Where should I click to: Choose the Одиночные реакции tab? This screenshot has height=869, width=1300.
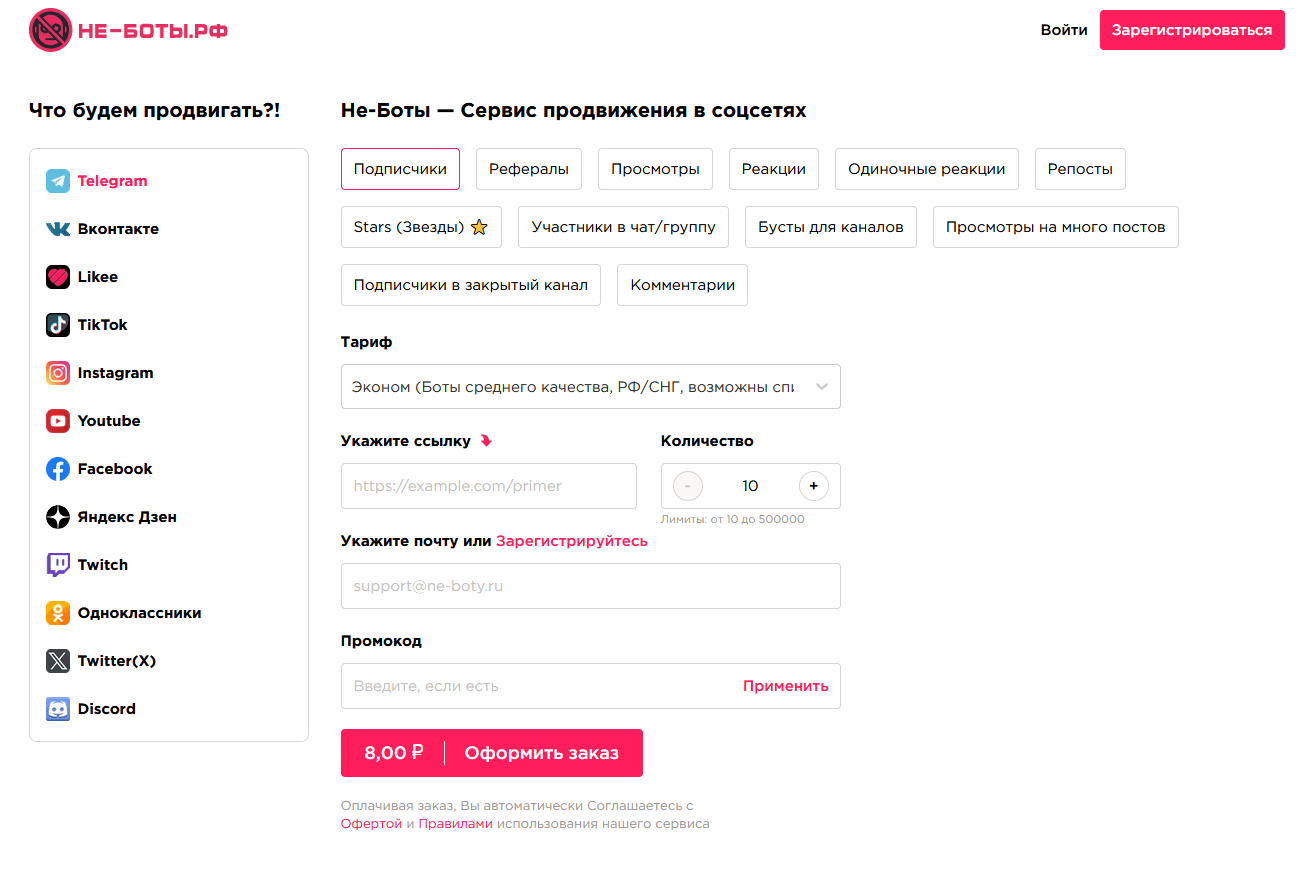(x=927, y=169)
